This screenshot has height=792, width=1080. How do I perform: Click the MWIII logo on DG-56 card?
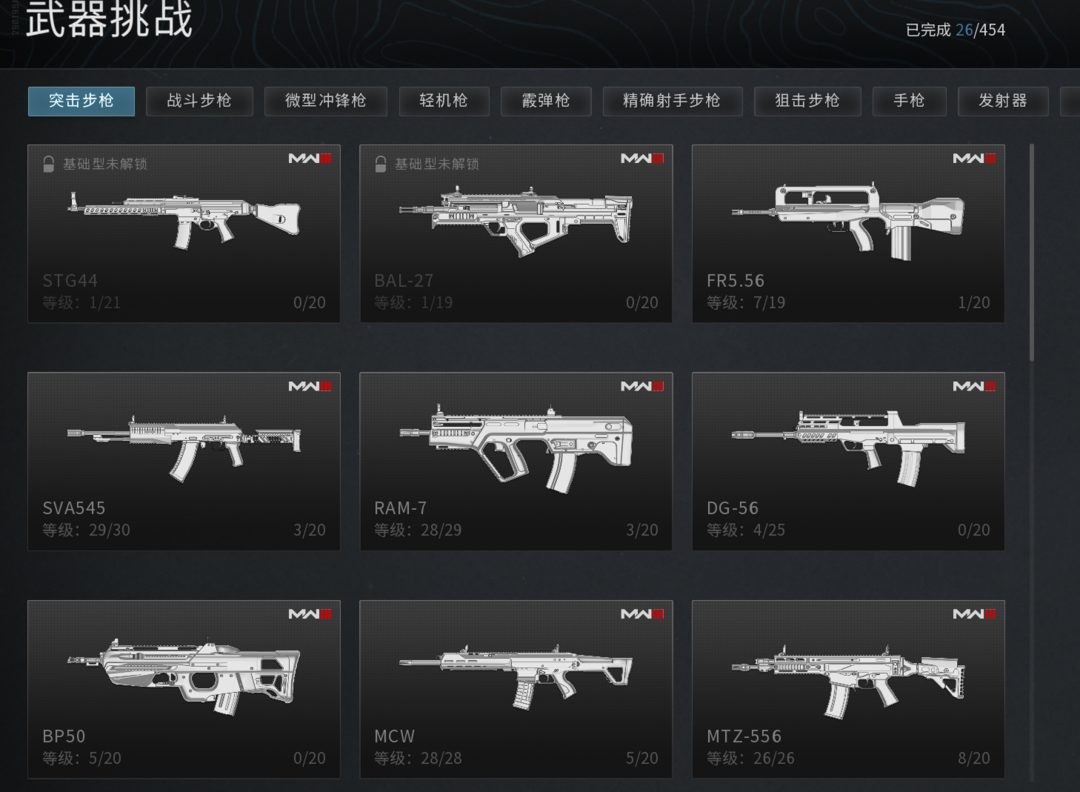point(974,386)
